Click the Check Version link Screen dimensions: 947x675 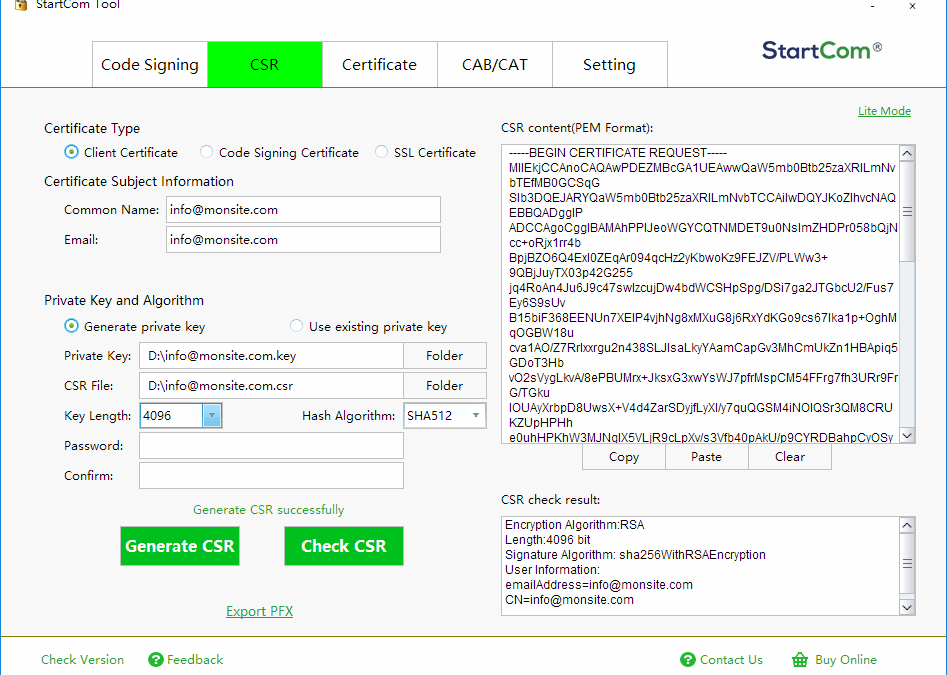[82, 660]
